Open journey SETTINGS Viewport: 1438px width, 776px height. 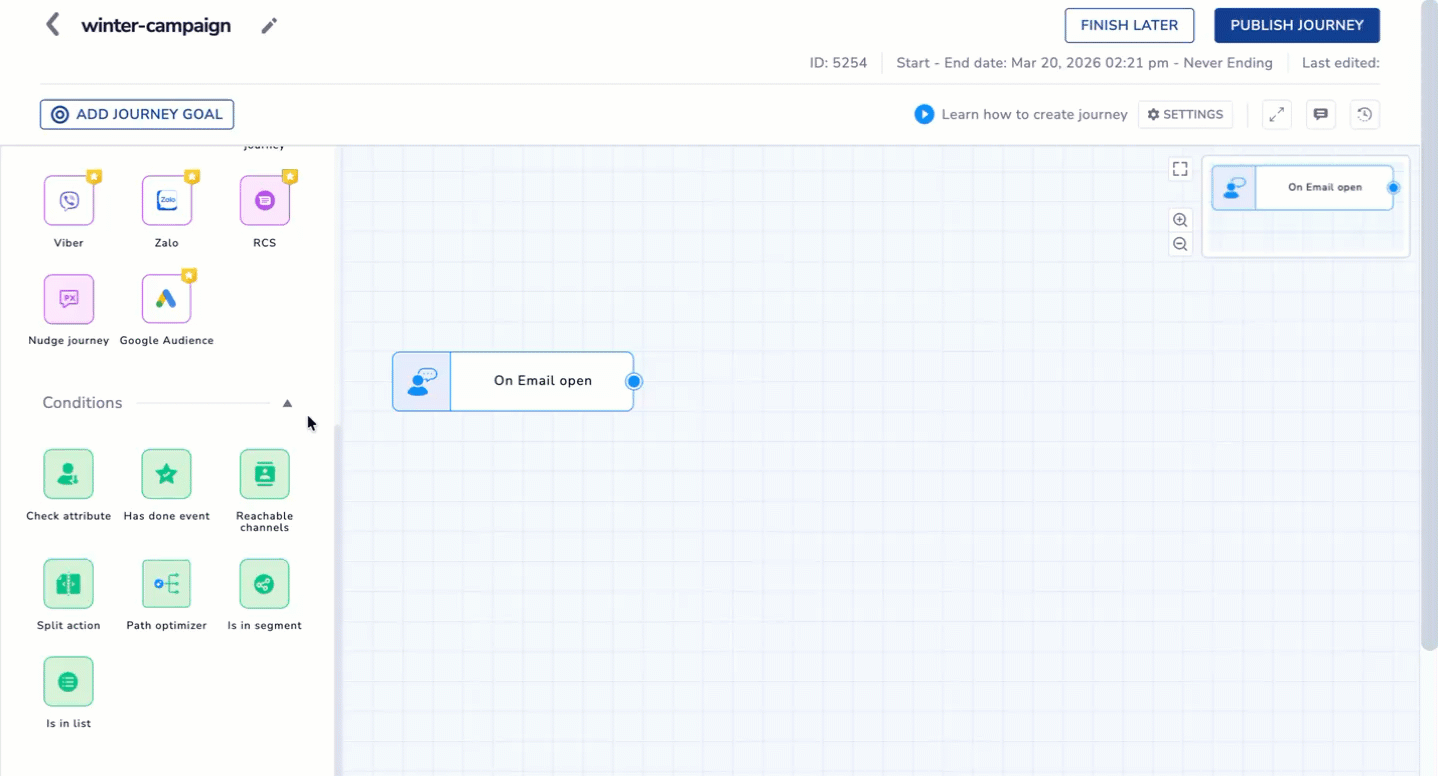(x=1185, y=114)
